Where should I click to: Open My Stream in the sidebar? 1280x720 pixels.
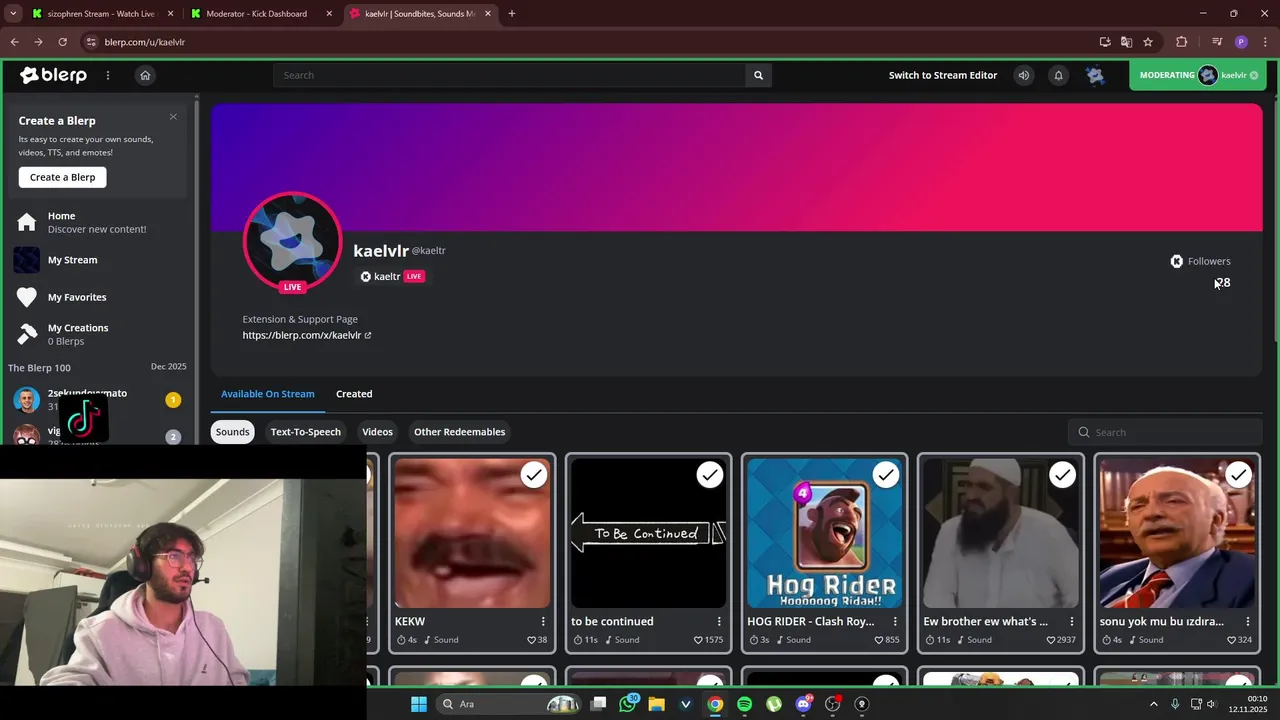[x=97, y=260]
